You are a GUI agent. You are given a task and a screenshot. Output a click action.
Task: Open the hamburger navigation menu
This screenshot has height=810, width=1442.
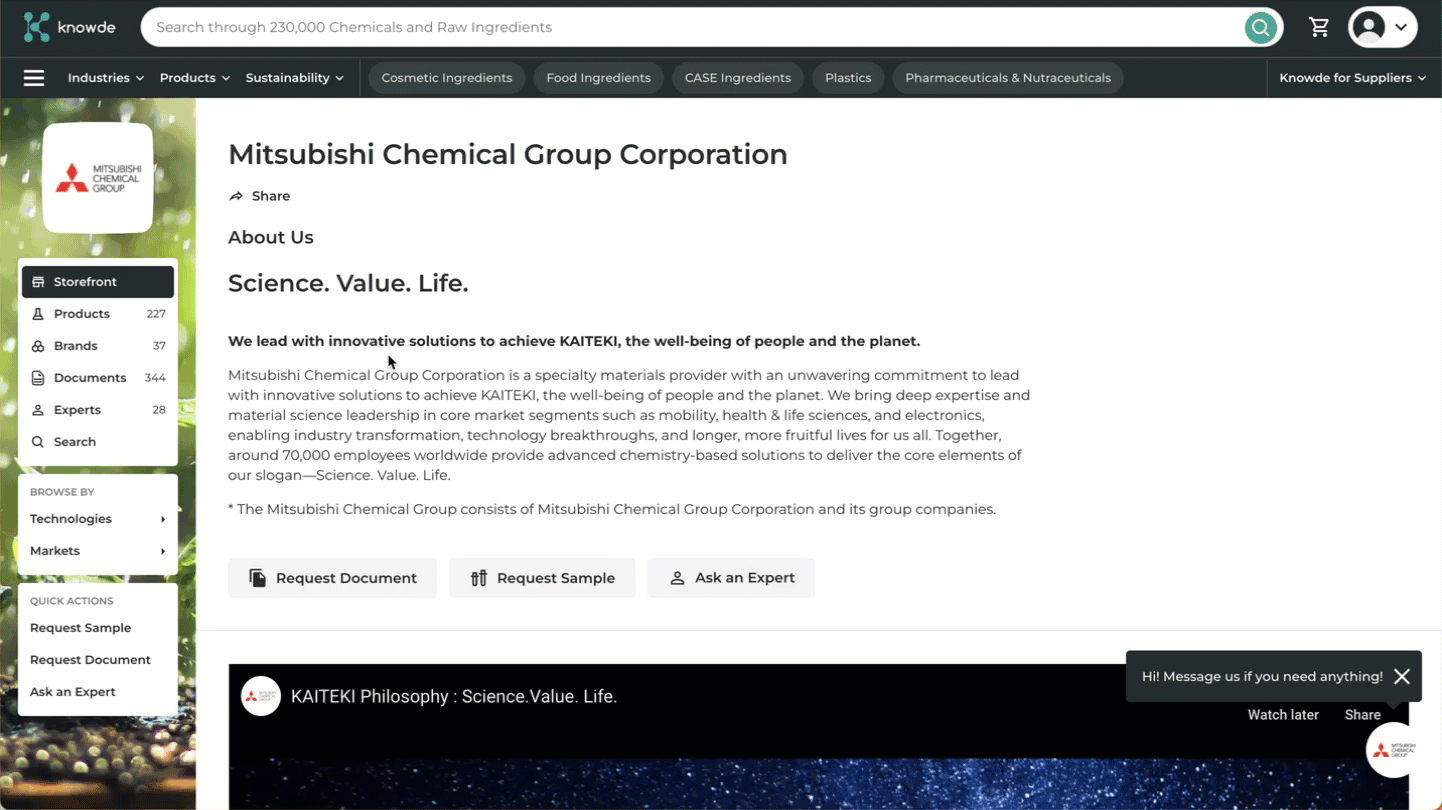pyautogui.click(x=34, y=78)
